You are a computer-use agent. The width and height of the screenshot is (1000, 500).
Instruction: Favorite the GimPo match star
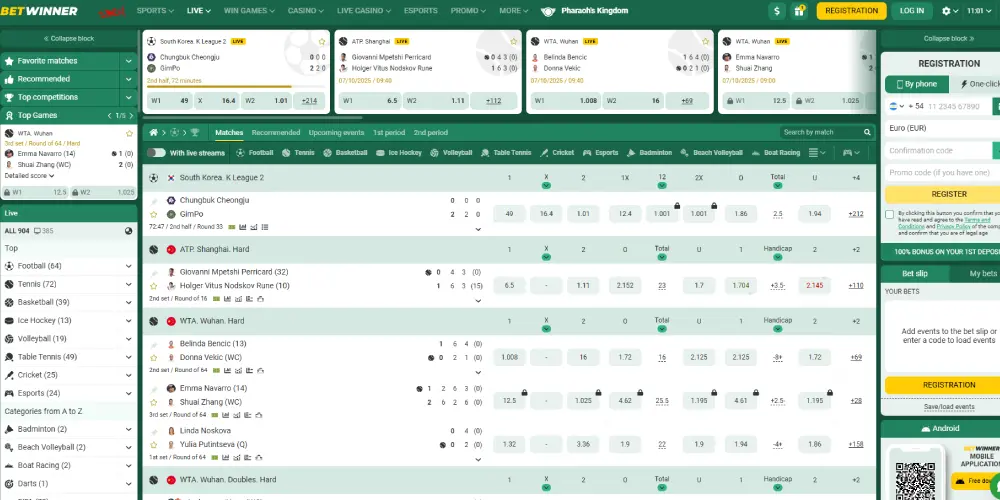[153, 214]
